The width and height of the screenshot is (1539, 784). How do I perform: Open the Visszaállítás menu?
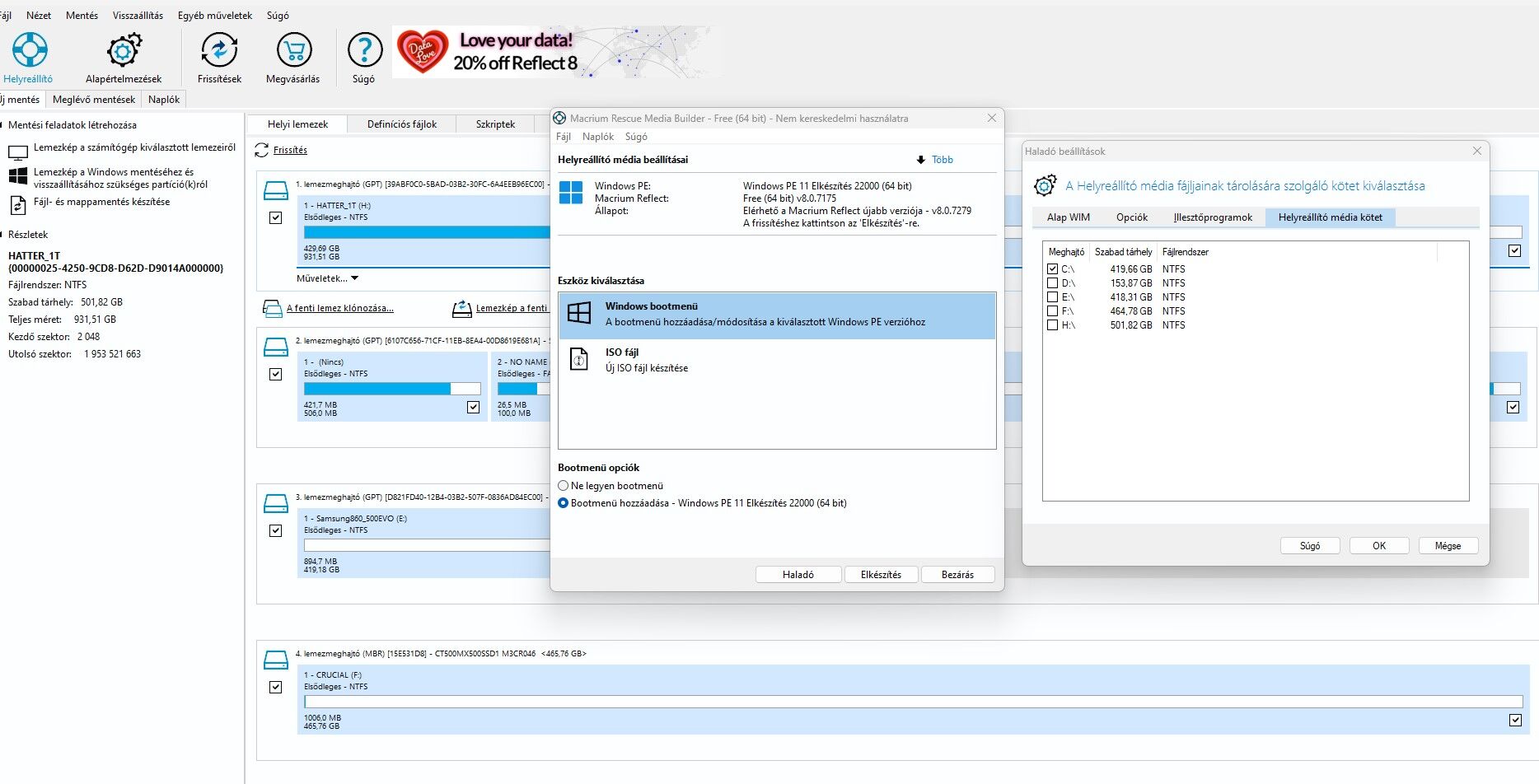point(138,16)
